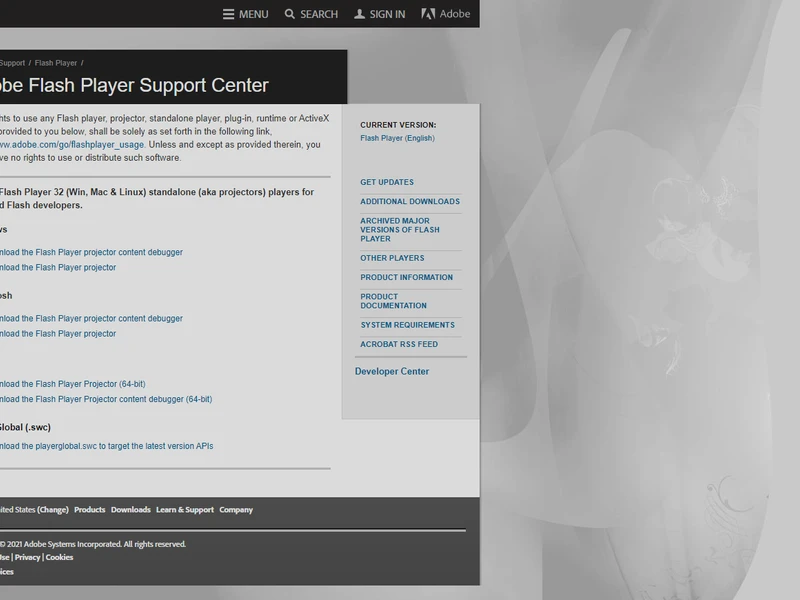This screenshot has height=600, width=800.
Task: Open the hamburger MENU icon
Action: coord(228,14)
